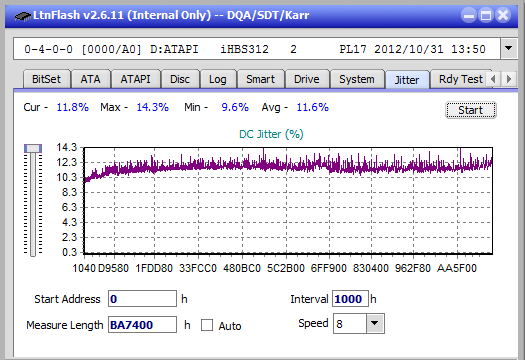Click the 5C2B00 axis label
Screen dimensions: 525x360
[x=286, y=268]
